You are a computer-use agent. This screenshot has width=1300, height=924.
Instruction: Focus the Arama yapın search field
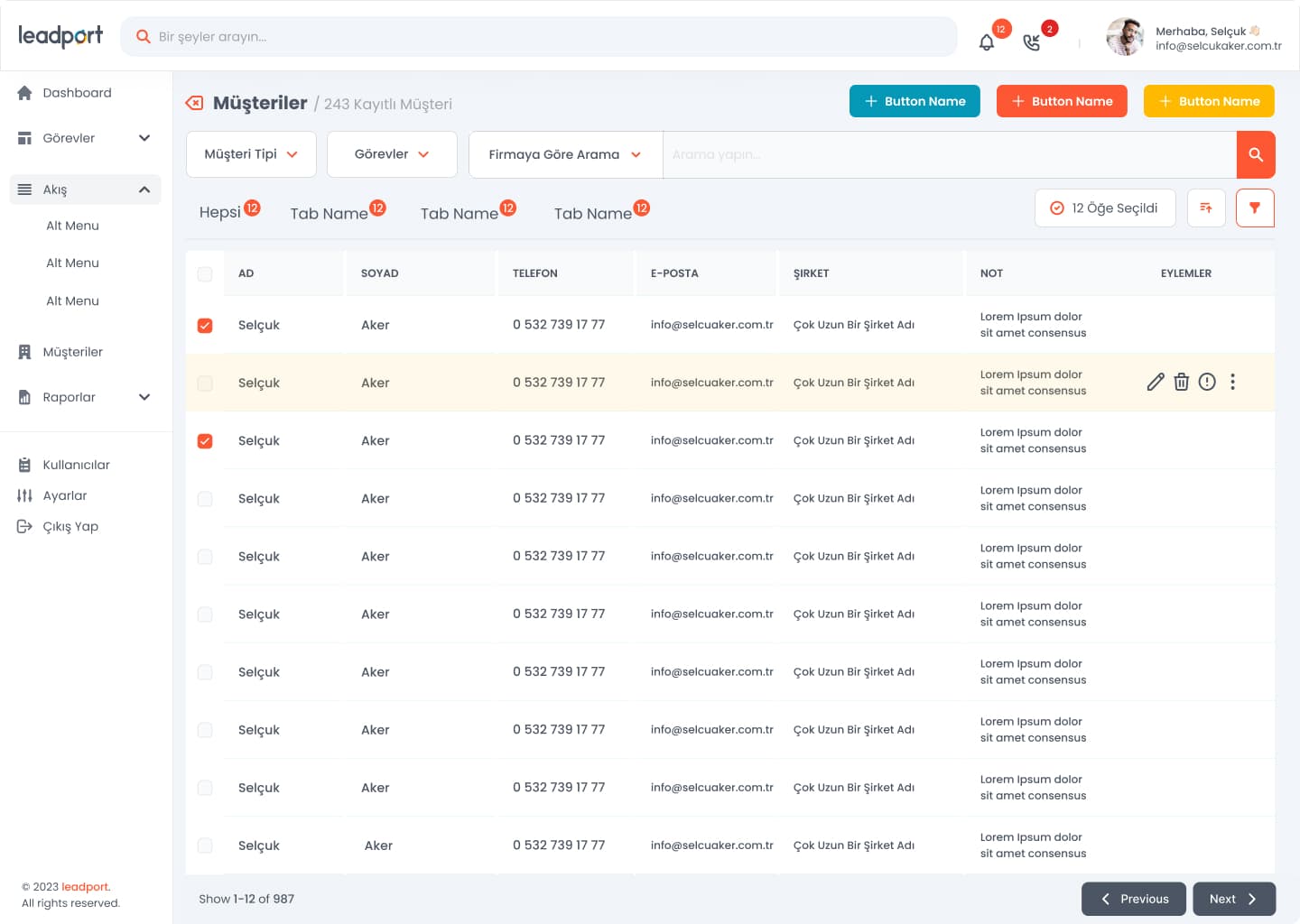coord(950,154)
